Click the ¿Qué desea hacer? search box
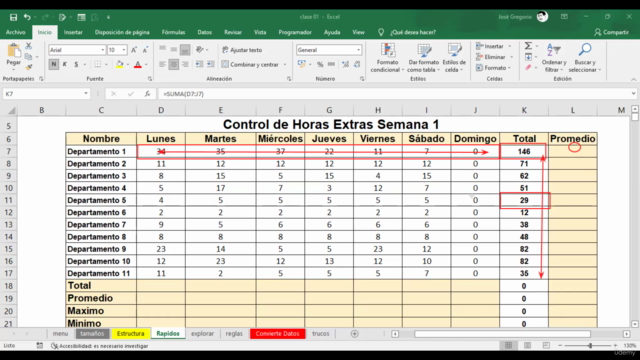The height and width of the screenshot is (360, 640). 413,32
